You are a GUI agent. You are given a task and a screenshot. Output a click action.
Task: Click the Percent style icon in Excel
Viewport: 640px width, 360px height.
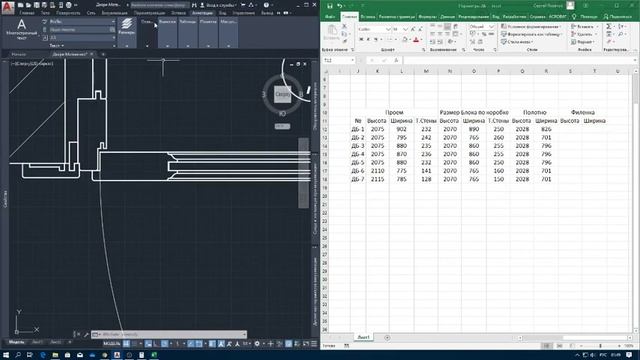click(x=483, y=34)
